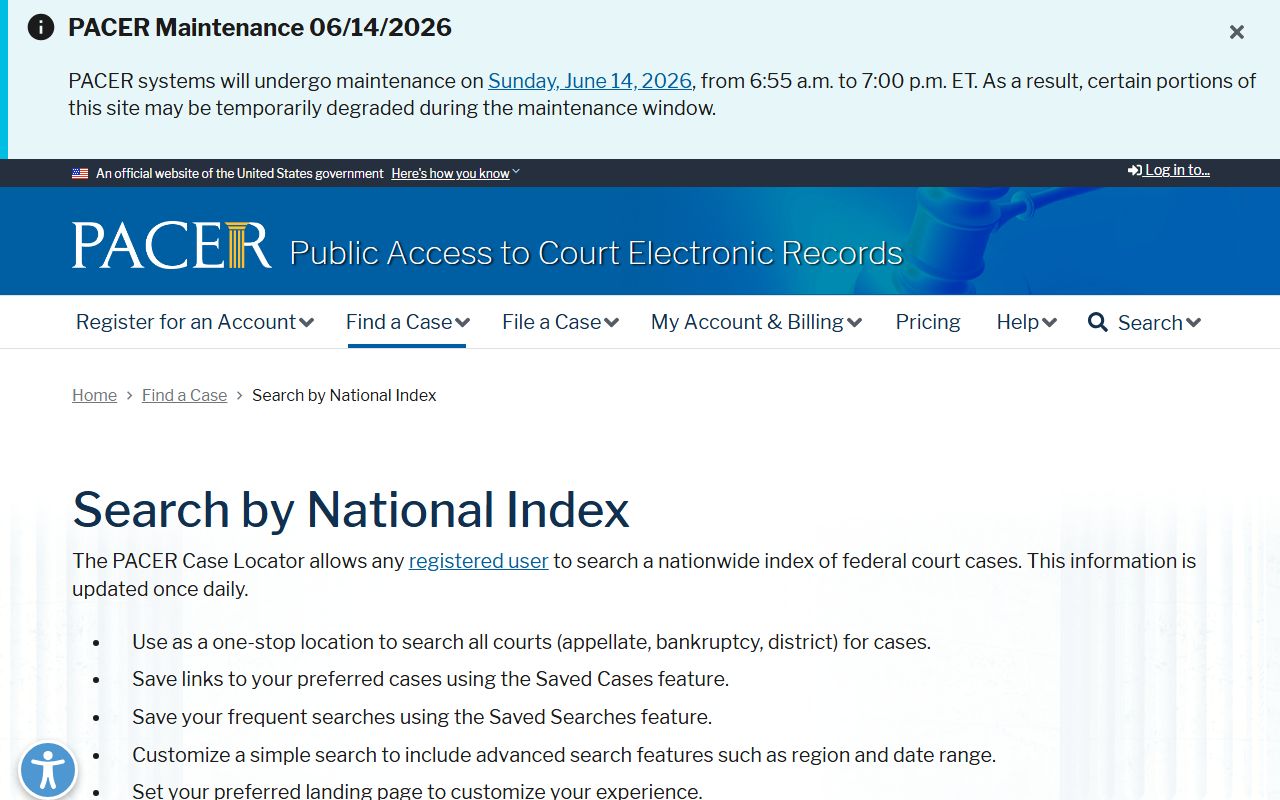Click 'An official website of the United States government' text
This screenshot has height=800, width=1280.
(239, 173)
